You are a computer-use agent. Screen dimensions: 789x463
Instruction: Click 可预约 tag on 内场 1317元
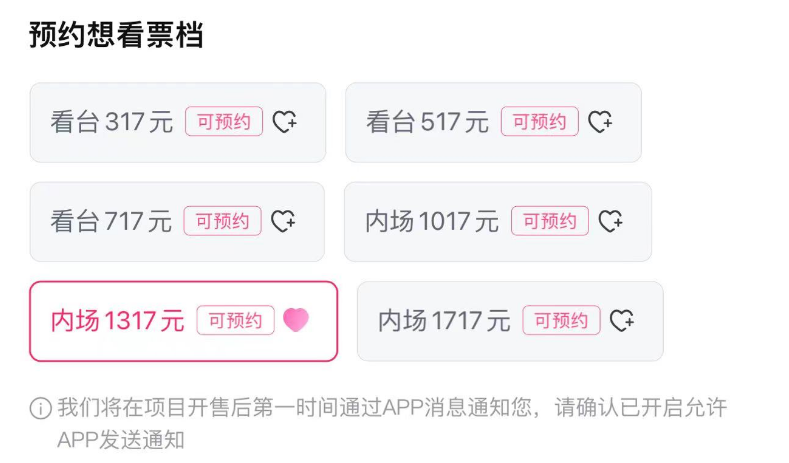235,320
